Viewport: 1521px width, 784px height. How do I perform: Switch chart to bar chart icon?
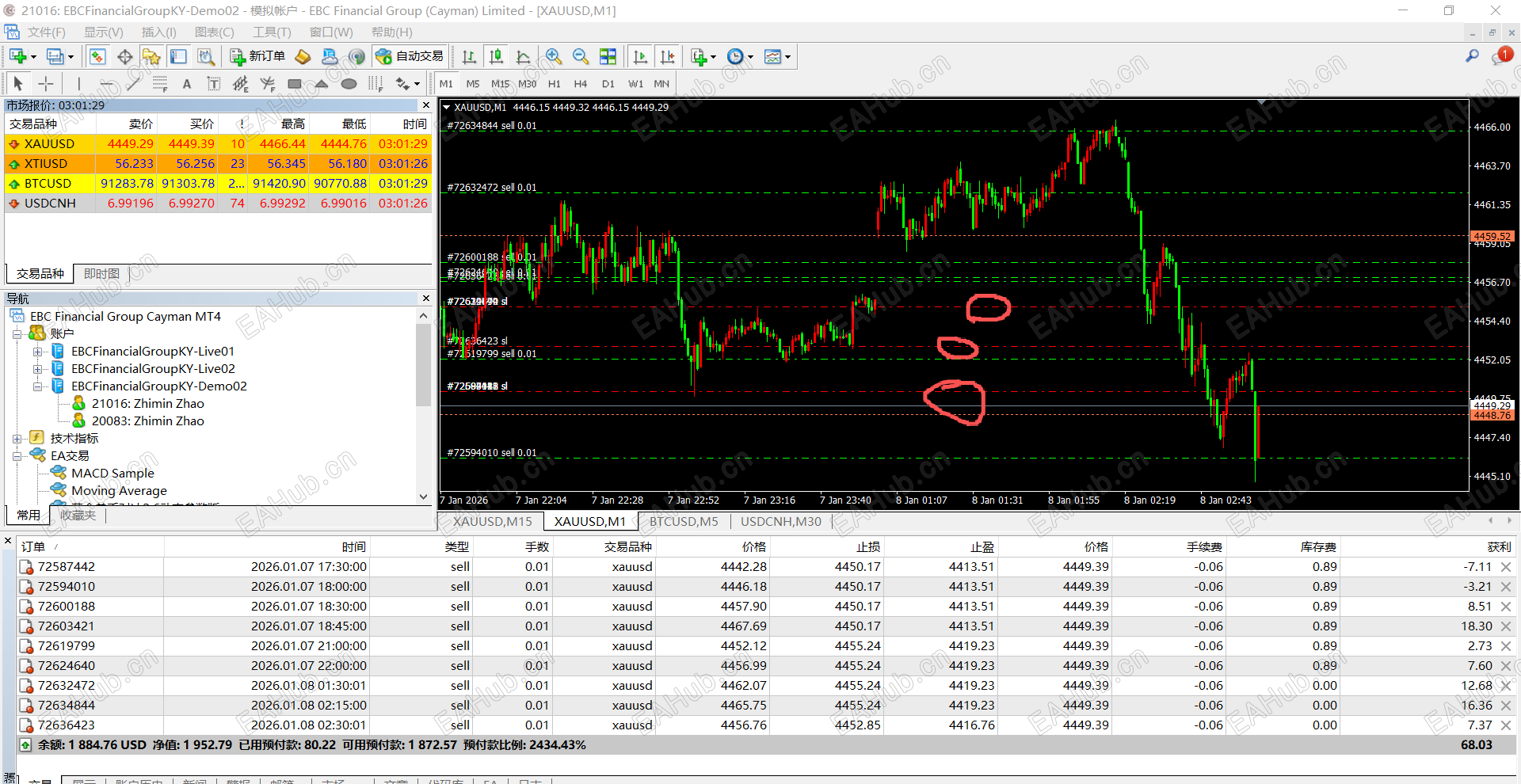coord(469,56)
